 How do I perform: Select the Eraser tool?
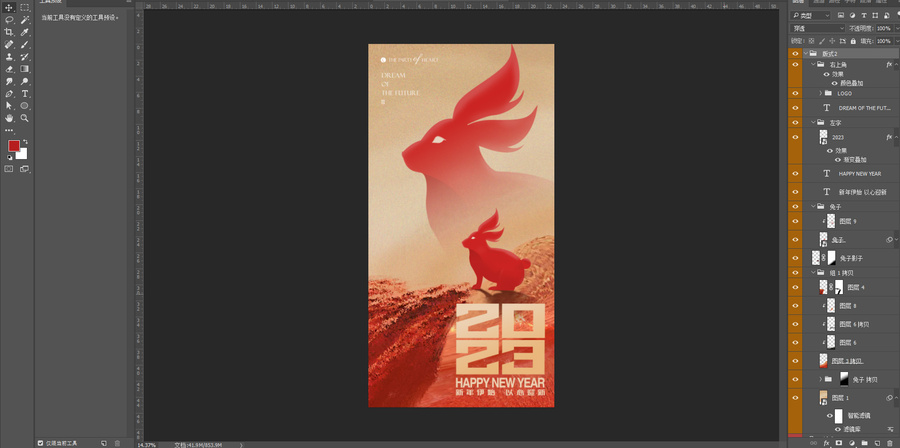tap(9, 69)
